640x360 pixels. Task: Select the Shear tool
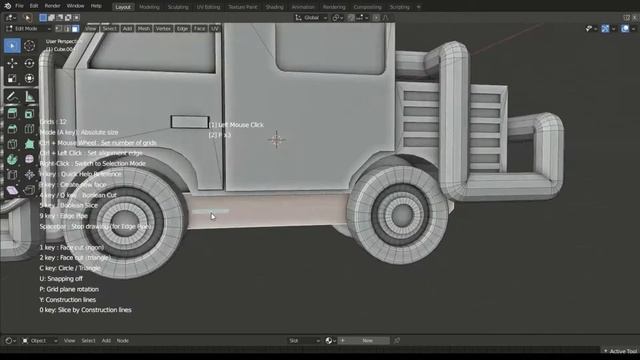pos(12,190)
